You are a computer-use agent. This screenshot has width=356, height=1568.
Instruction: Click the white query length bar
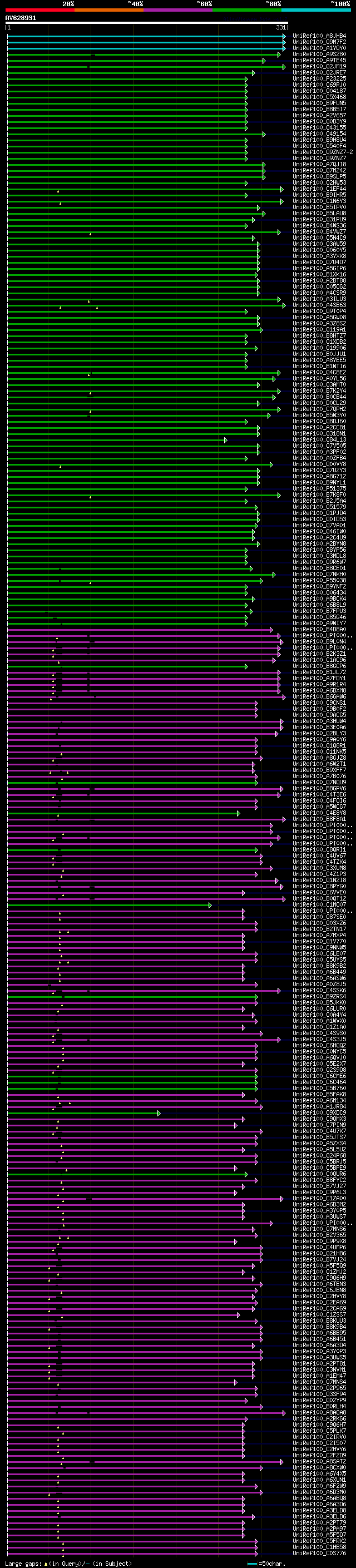pos(147,23)
